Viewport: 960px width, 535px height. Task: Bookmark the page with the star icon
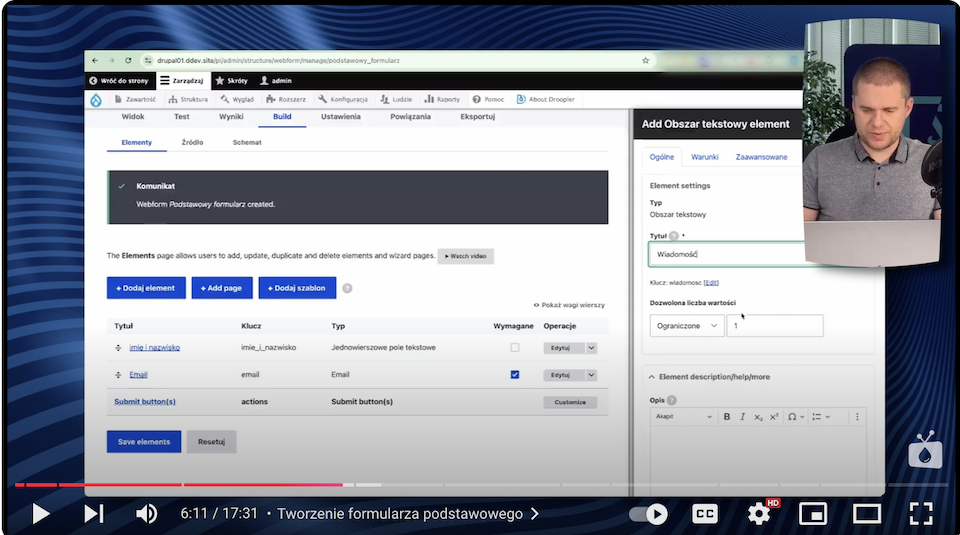pos(645,61)
